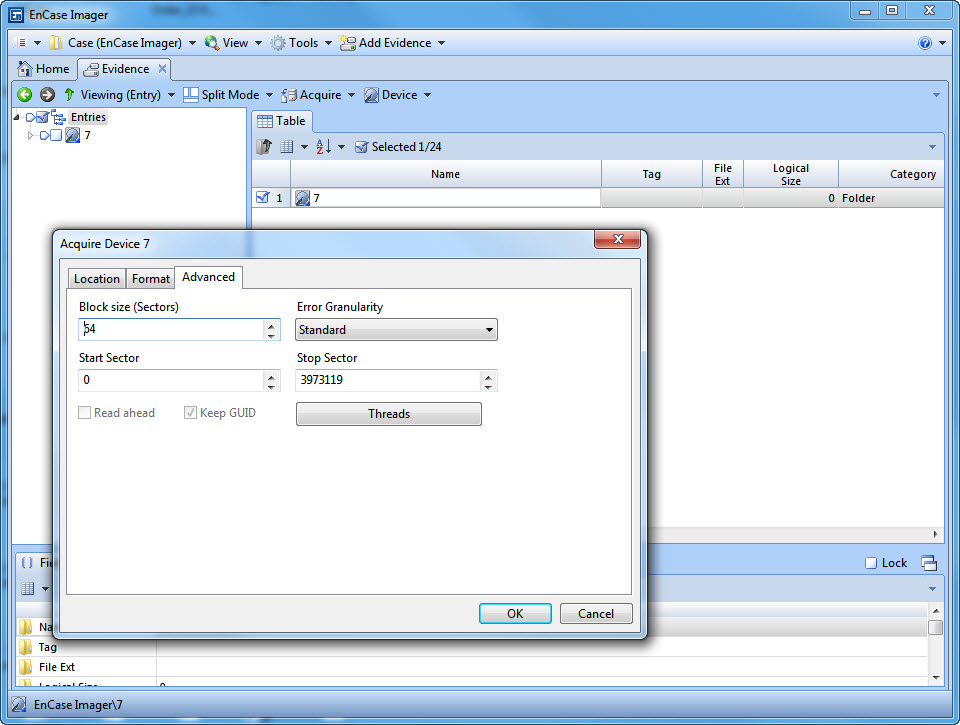
Task: Collapse the Entries tree node
Action: pos(18,118)
